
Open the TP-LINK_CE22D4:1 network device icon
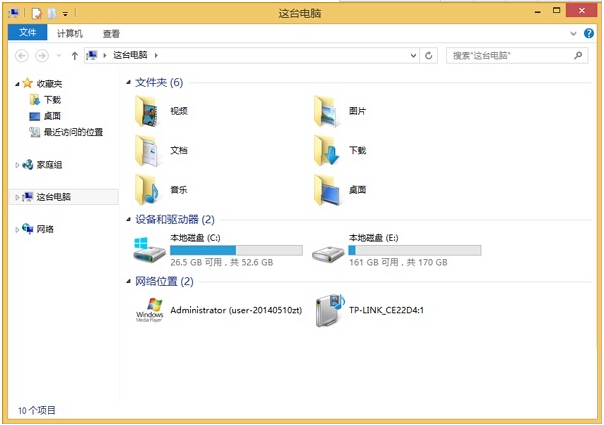[330, 310]
